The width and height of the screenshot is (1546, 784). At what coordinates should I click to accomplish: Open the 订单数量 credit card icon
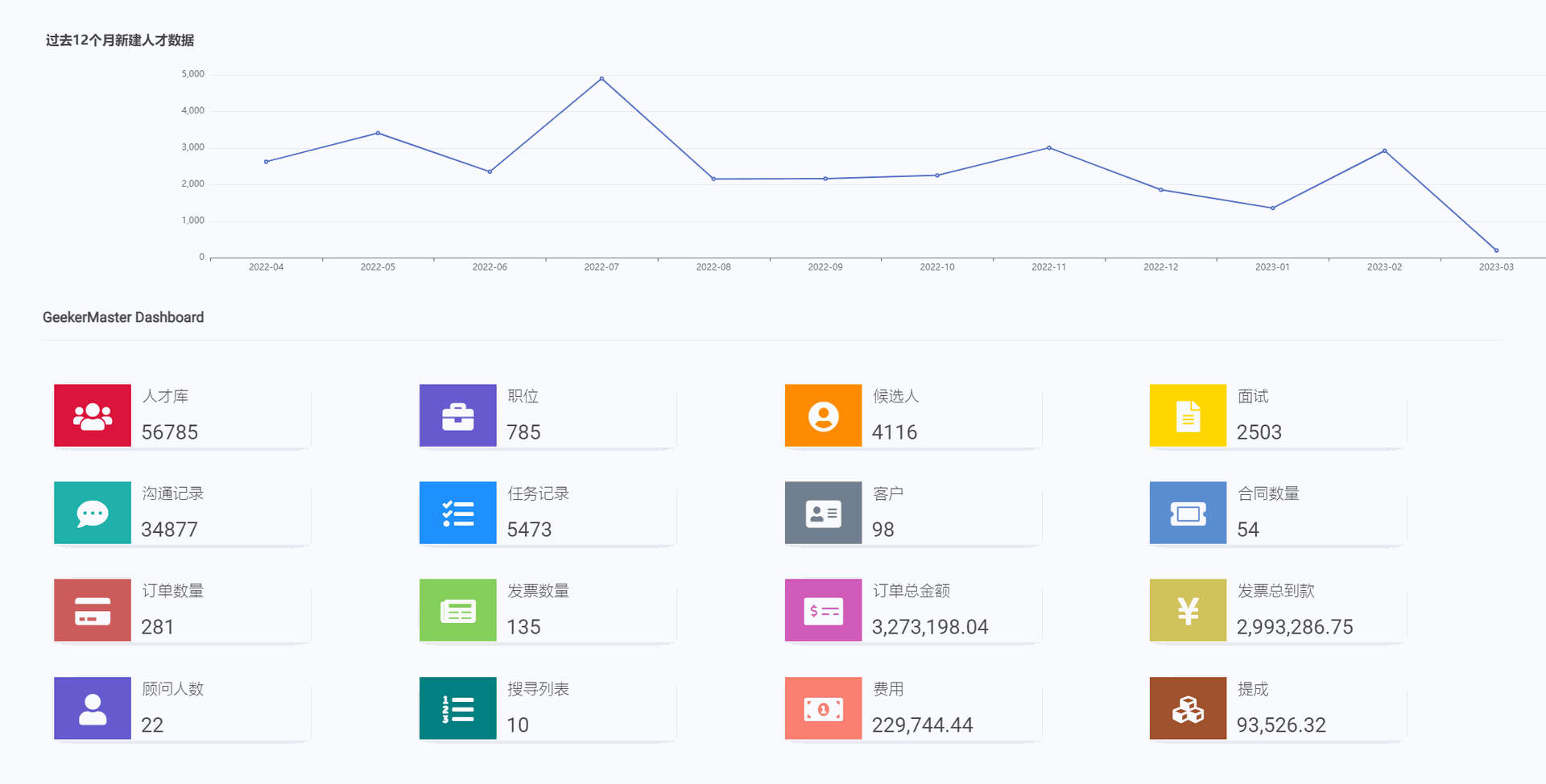click(x=93, y=611)
